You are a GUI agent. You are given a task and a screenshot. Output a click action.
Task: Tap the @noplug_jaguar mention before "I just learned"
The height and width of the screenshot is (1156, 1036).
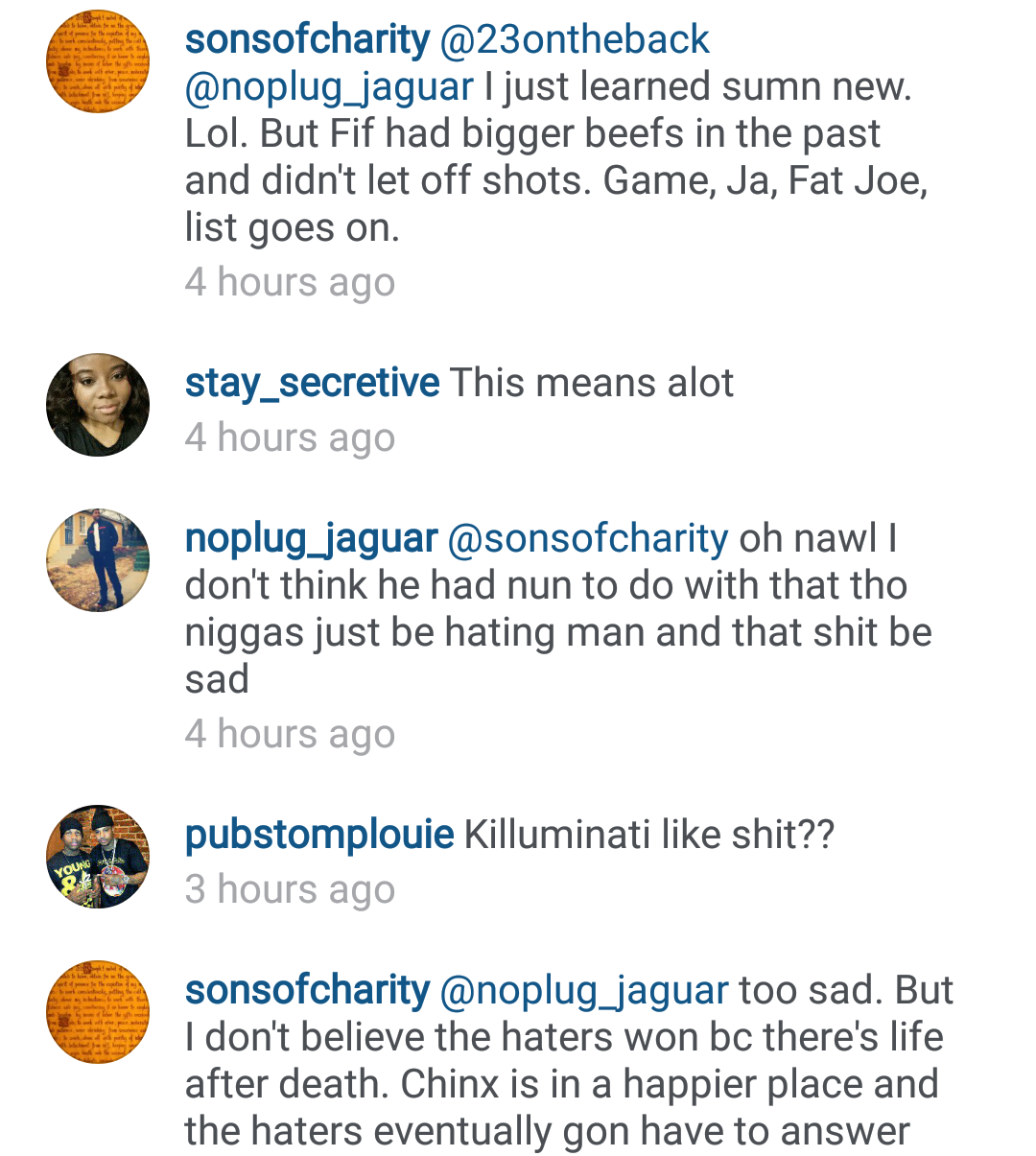tap(329, 87)
